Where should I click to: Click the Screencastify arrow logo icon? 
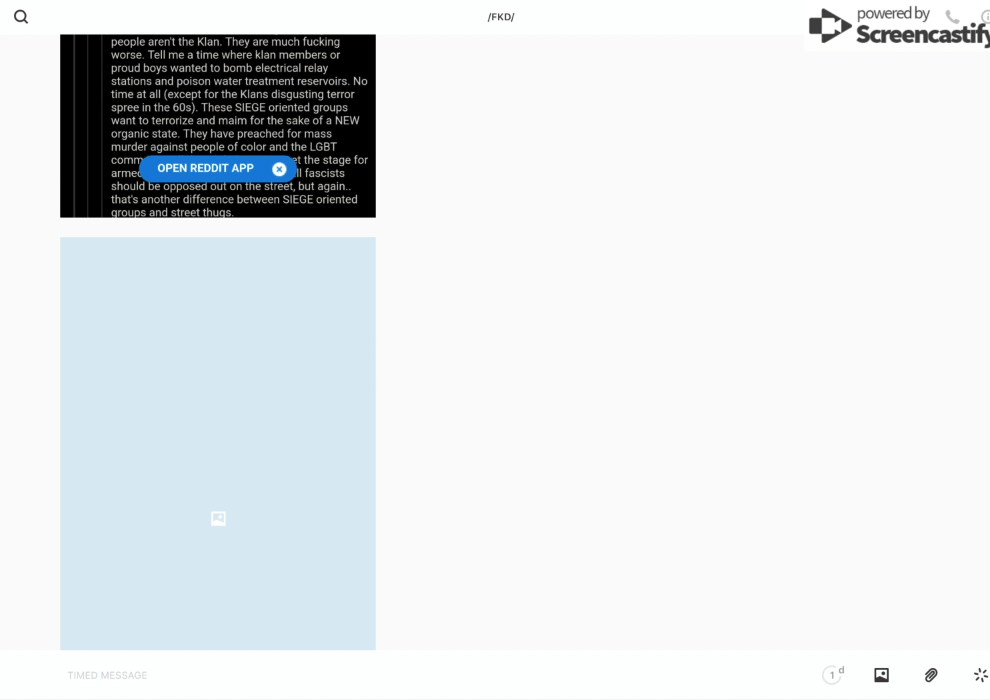coord(829,27)
